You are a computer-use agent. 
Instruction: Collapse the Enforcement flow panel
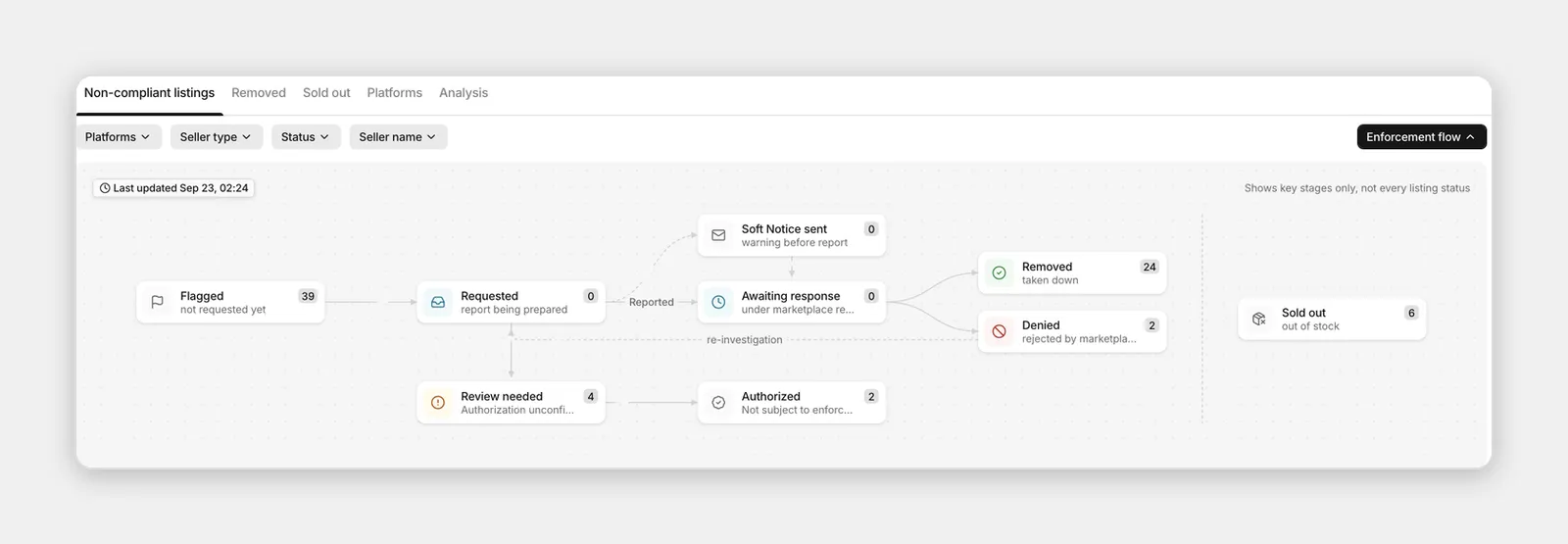tap(1421, 137)
